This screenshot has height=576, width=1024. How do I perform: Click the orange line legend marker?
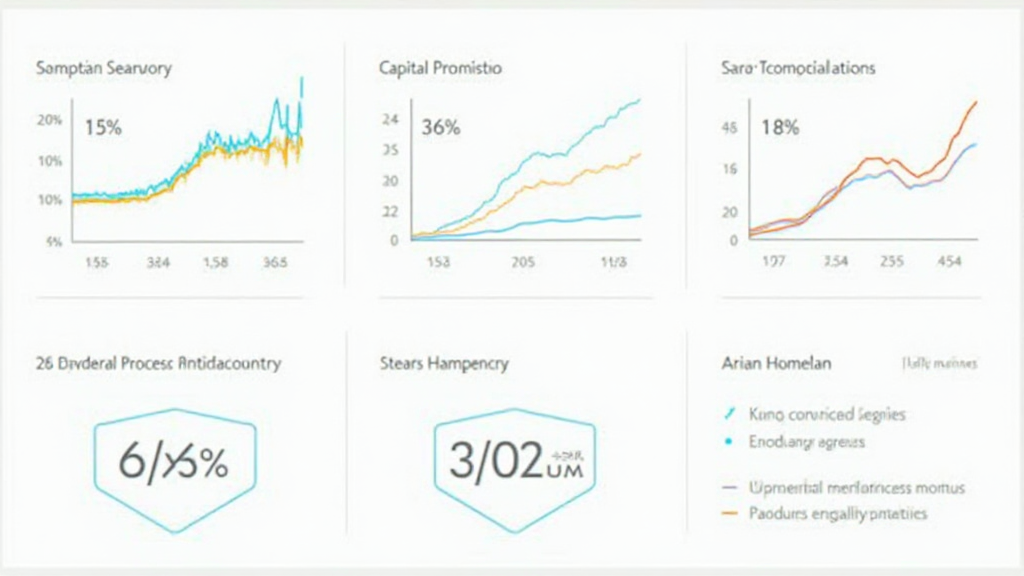[729, 514]
